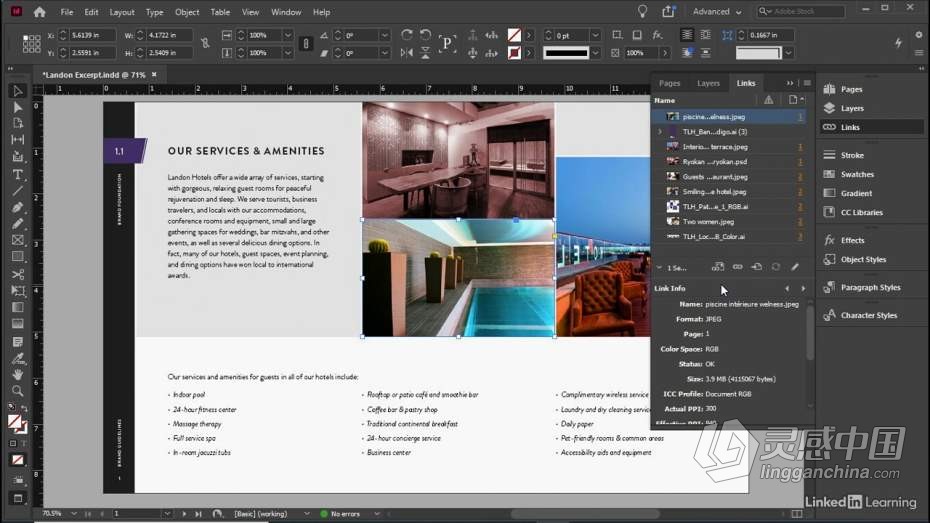Open rotation angle dropdown
930x523 pixels.
coord(385,35)
